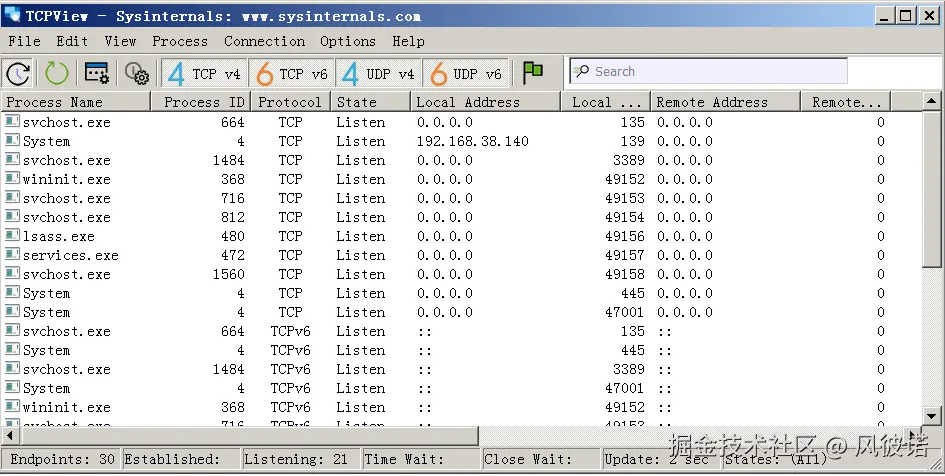Toggle the TCP v6 filter
Viewport: 945px width, 476px height.
point(292,74)
